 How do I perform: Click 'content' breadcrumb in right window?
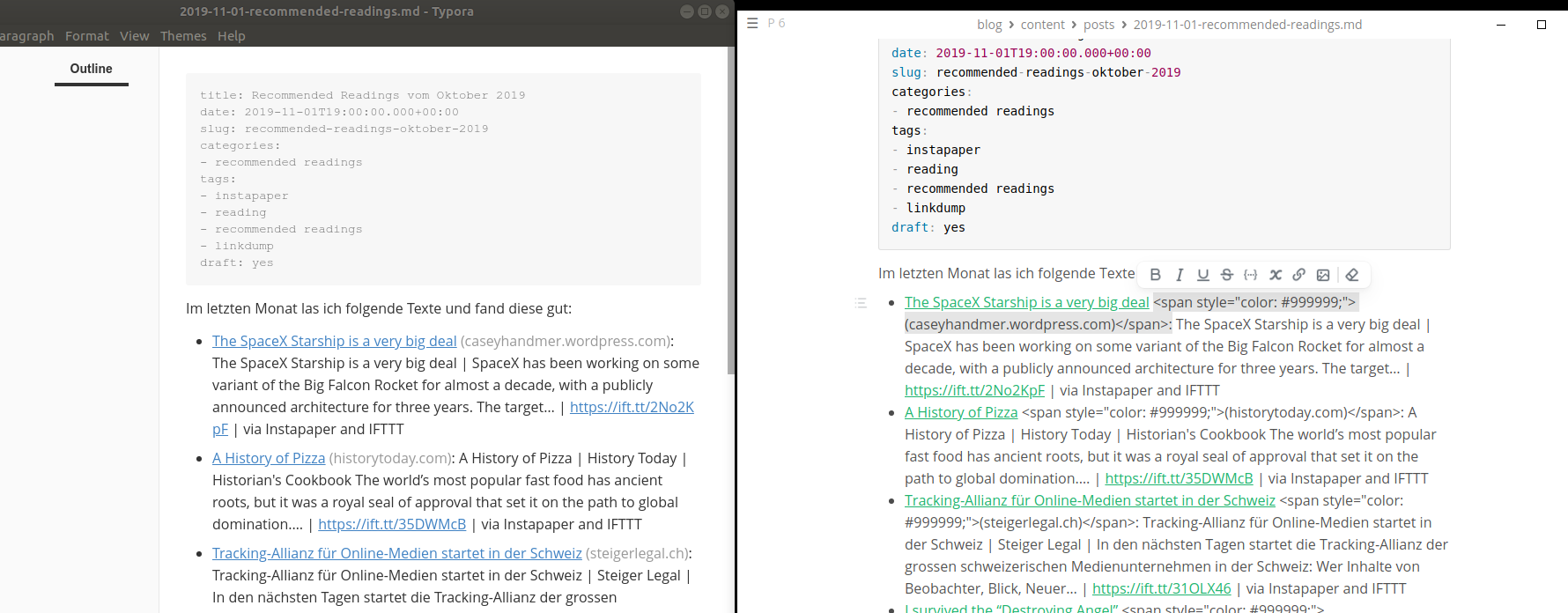[1043, 25]
